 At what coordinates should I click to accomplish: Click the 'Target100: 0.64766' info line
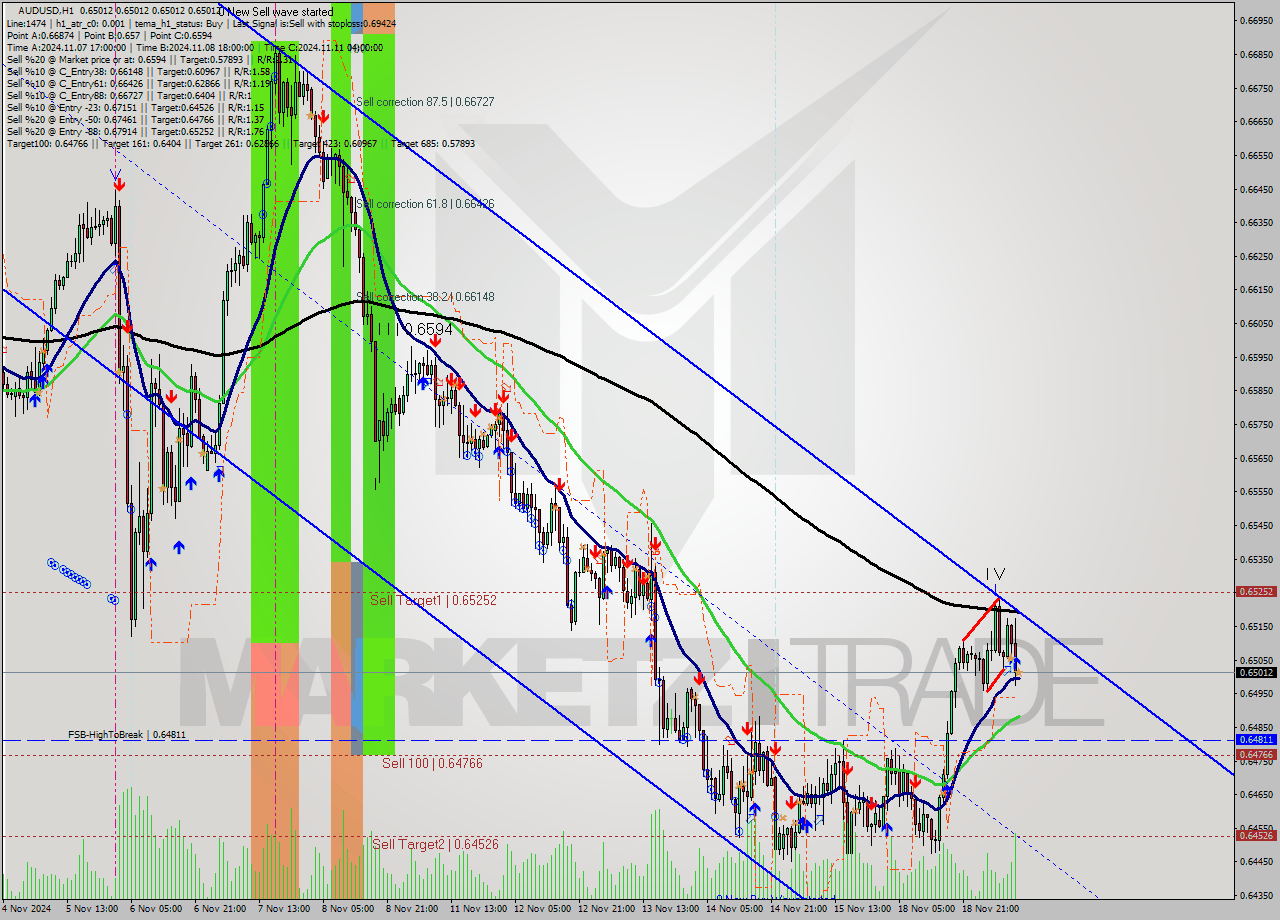coord(240,143)
